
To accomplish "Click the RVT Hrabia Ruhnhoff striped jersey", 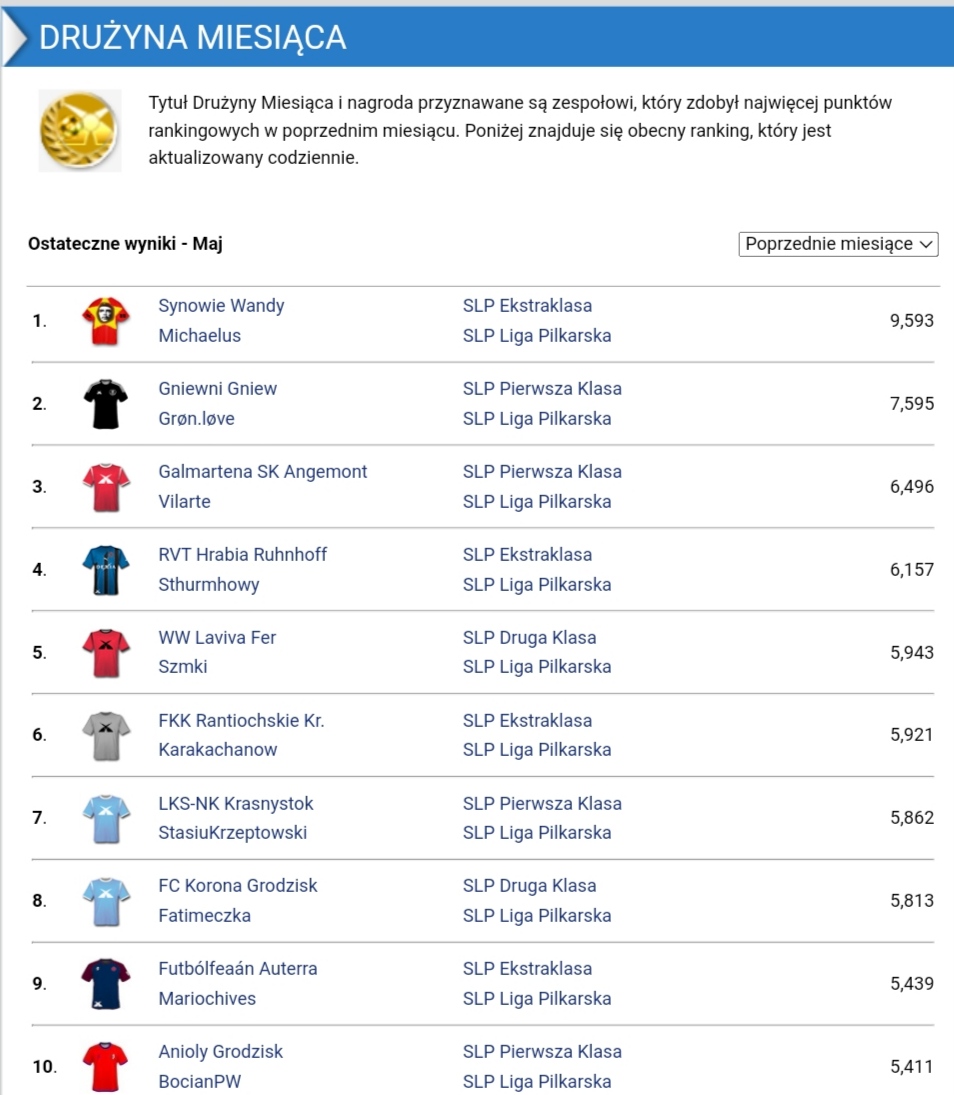I will click(105, 570).
